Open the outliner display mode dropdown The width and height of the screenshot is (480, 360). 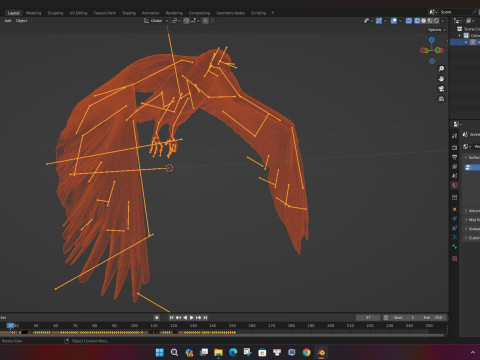pyautogui.click(x=458, y=21)
